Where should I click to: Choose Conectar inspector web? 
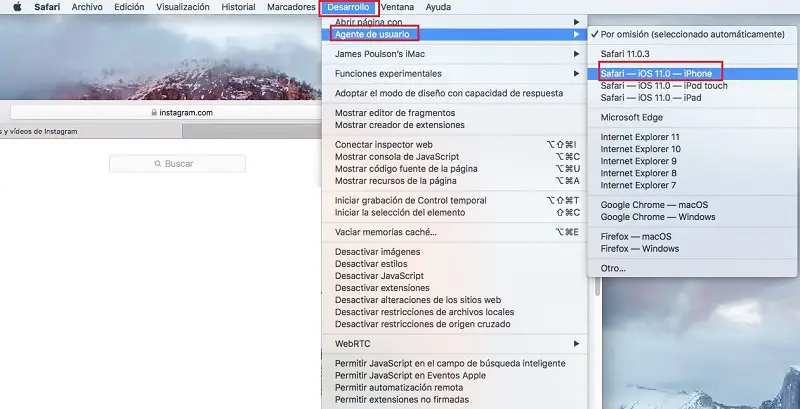(x=455, y=145)
